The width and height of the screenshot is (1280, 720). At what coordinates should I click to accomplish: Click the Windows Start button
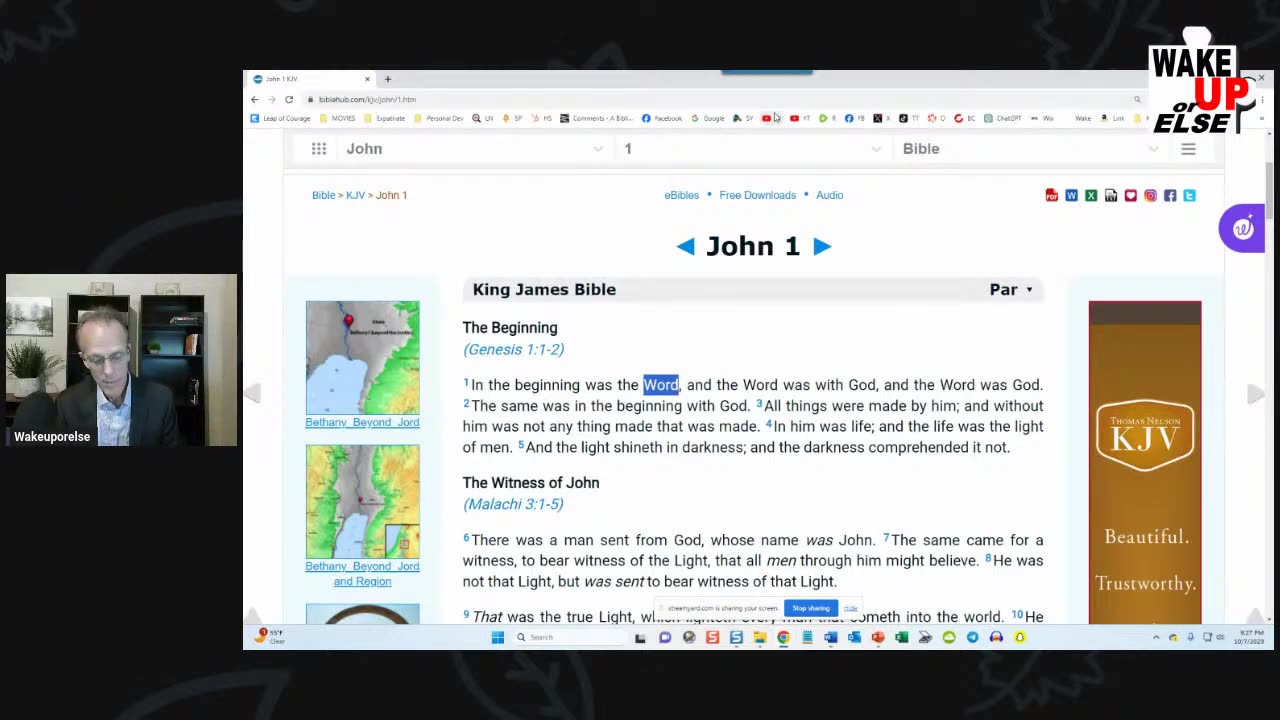(x=497, y=637)
